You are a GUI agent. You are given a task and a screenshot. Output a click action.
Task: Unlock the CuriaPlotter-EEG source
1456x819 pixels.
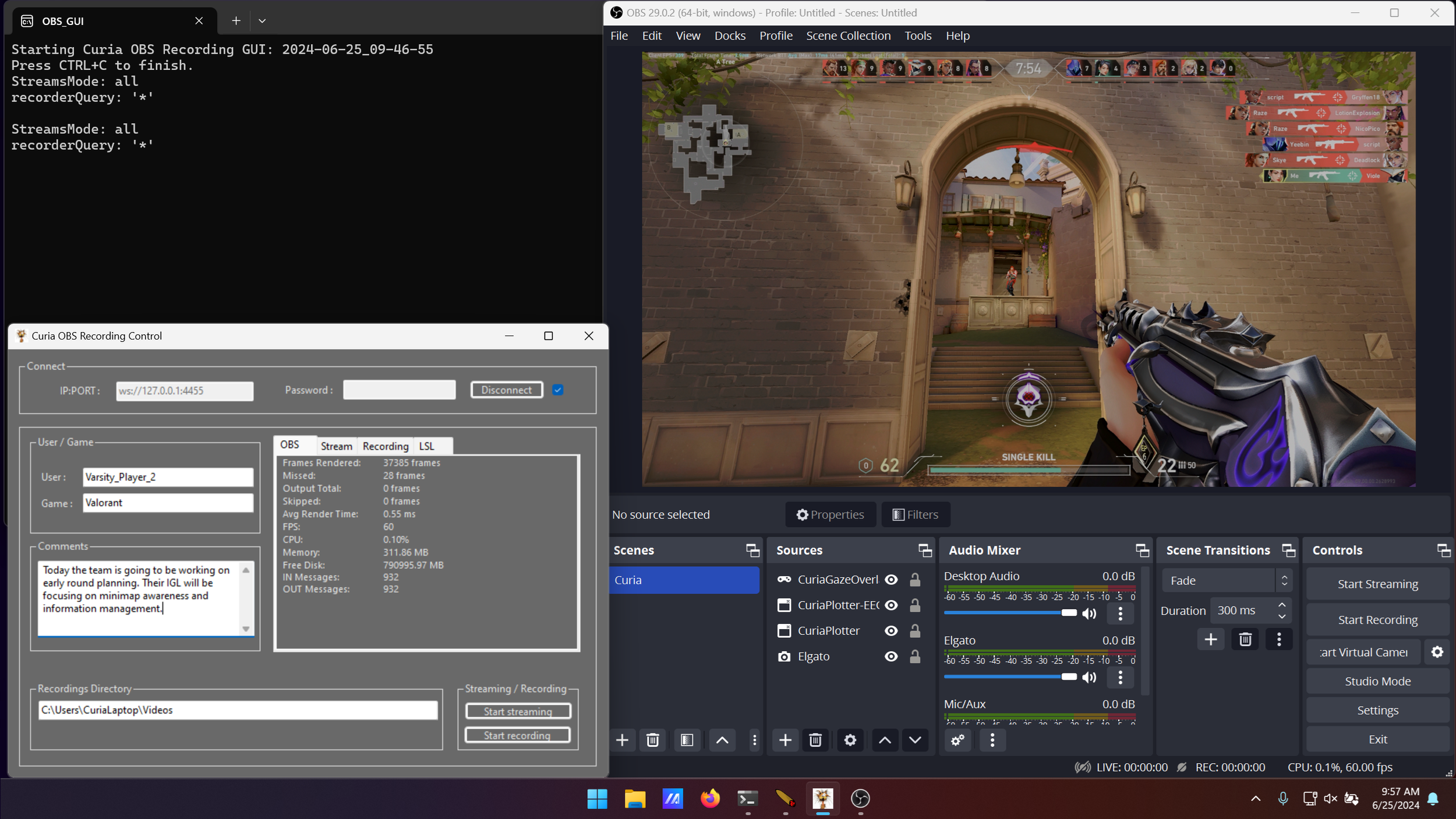915,605
